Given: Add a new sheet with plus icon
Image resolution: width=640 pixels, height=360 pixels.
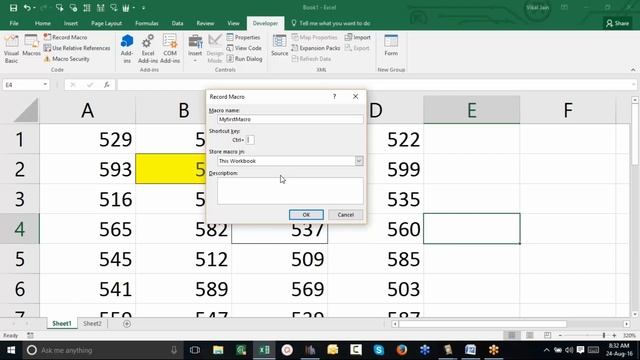Looking at the screenshot, I should tap(127, 324).
